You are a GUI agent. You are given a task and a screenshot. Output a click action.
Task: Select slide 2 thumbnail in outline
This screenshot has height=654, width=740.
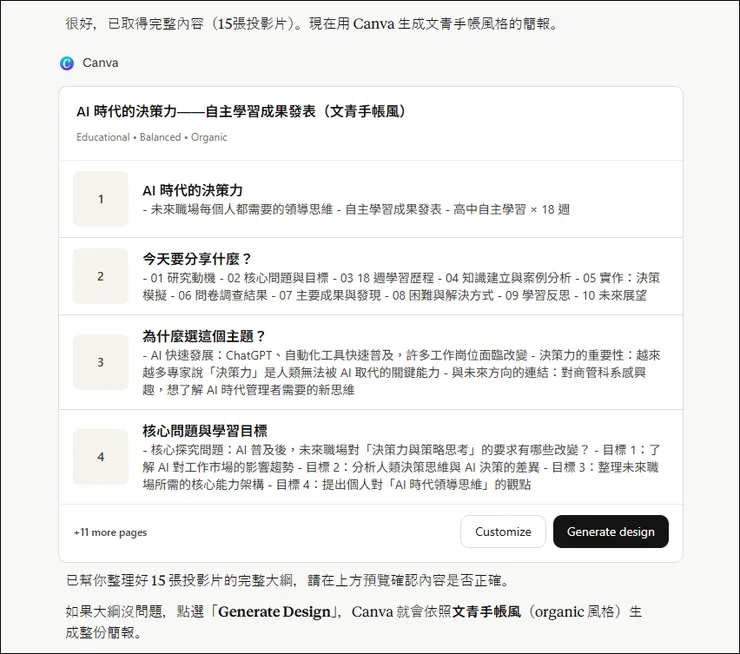click(x=101, y=276)
